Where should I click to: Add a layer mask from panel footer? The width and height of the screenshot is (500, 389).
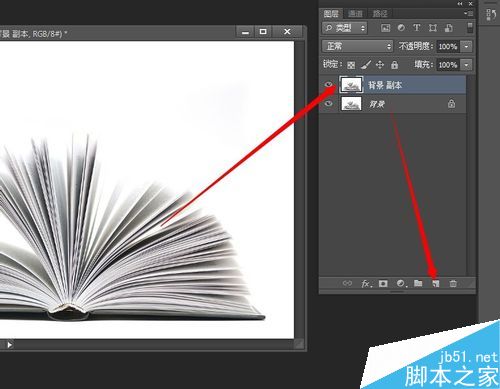(x=383, y=284)
